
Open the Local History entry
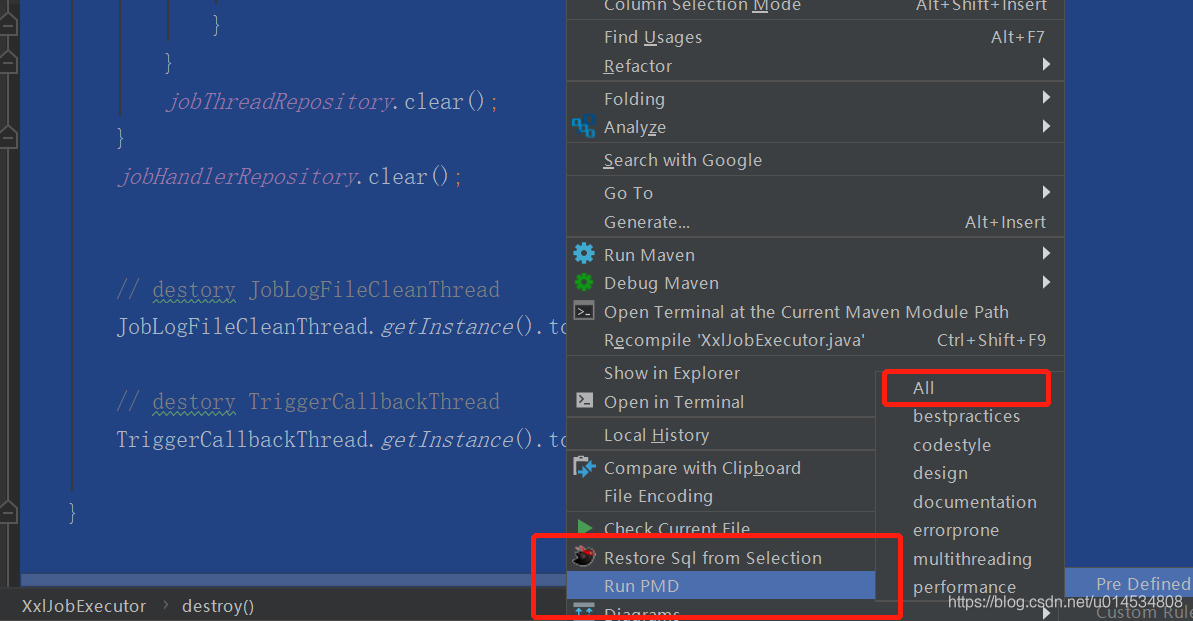[x=656, y=435]
